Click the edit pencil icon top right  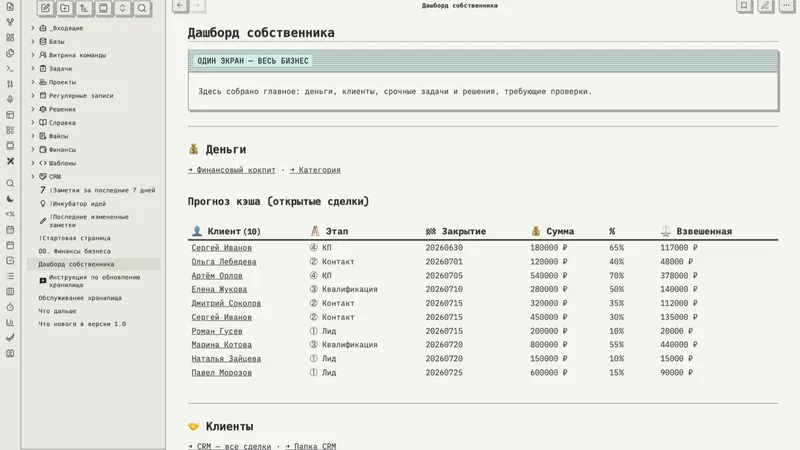pos(765,6)
